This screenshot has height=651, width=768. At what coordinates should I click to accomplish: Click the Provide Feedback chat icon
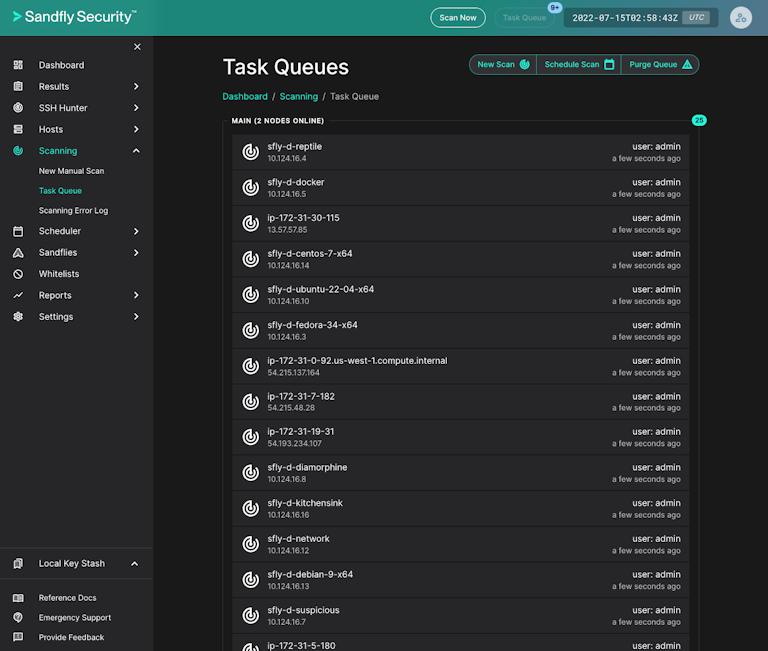click(x=18, y=637)
